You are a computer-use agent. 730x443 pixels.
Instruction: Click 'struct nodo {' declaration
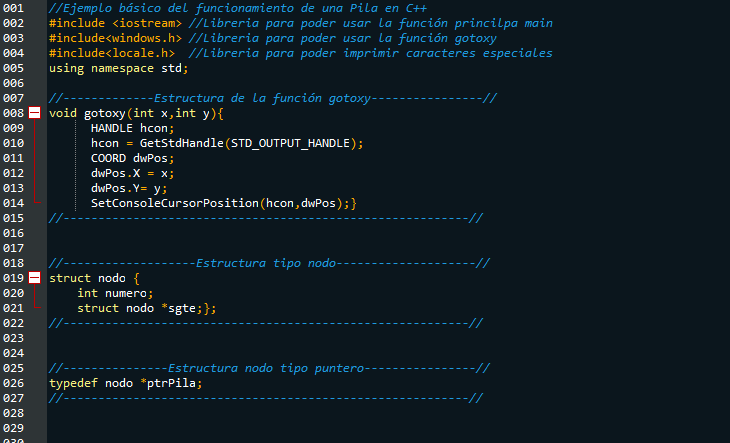[94, 278]
